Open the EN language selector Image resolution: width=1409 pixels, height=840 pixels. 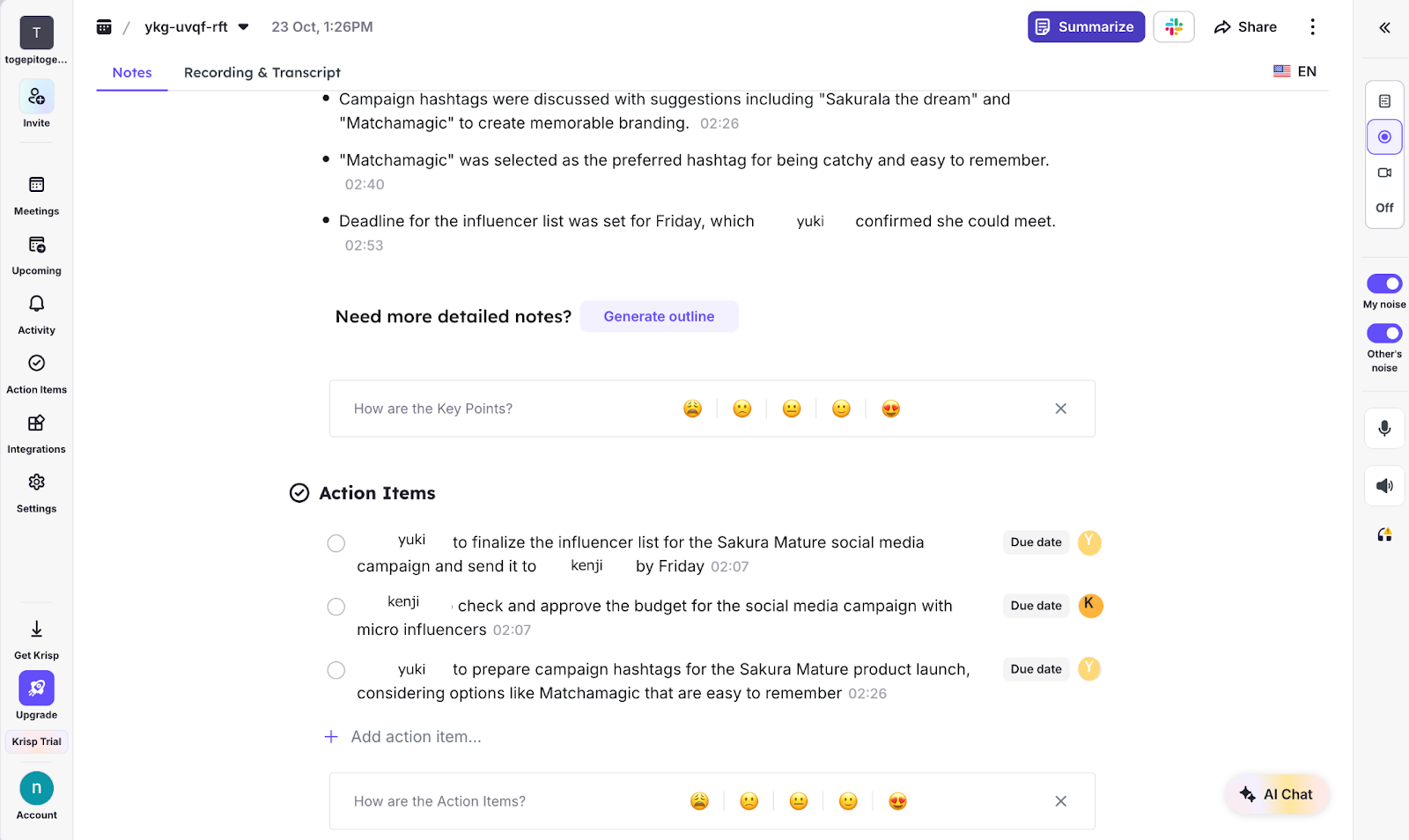(x=1295, y=71)
